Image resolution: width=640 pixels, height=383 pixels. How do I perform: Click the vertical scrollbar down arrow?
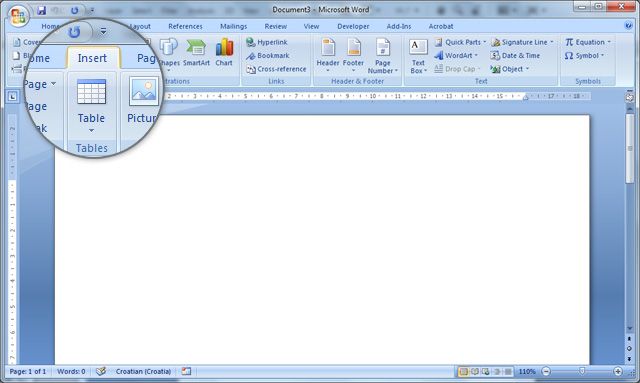tap(630, 329)
